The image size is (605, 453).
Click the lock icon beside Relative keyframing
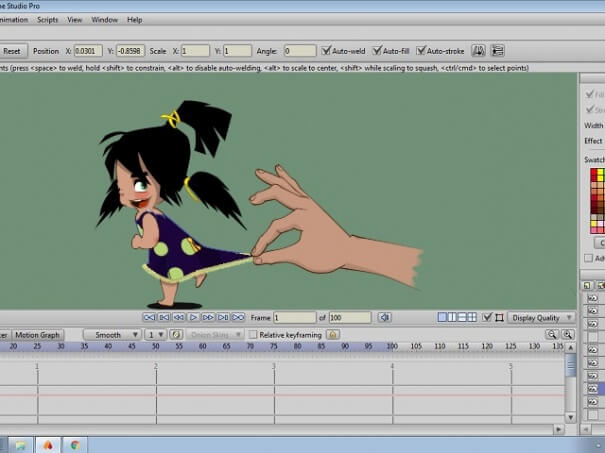click(332, 334)
